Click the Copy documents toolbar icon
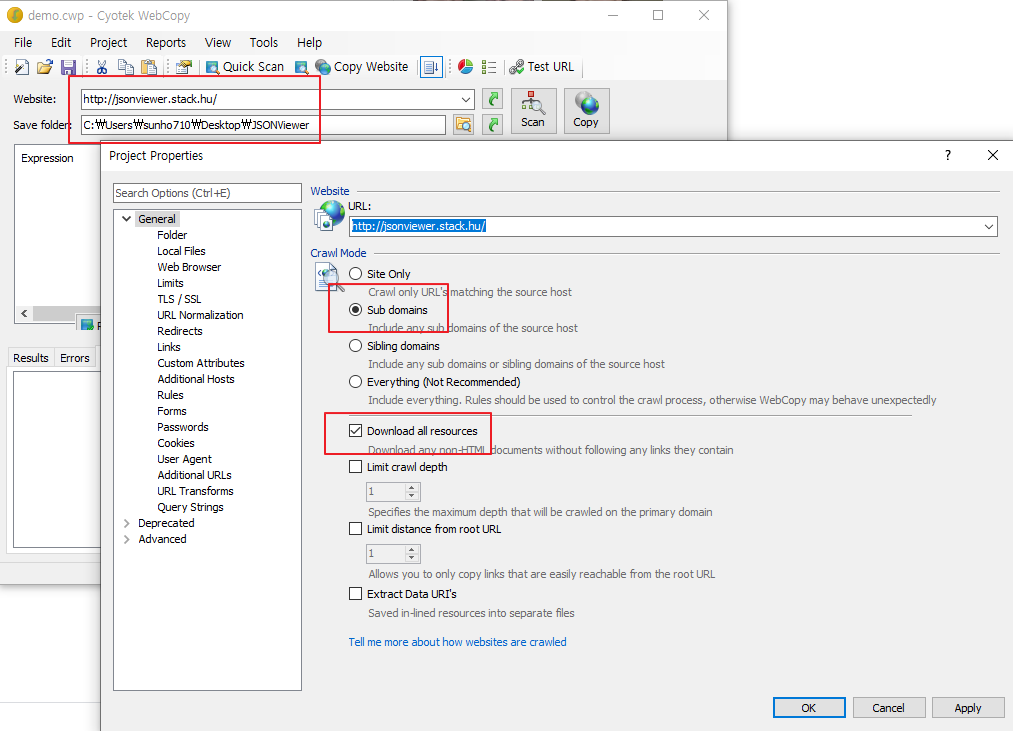The height and width of the screenshot is (731, 1013). click(125, 67)
